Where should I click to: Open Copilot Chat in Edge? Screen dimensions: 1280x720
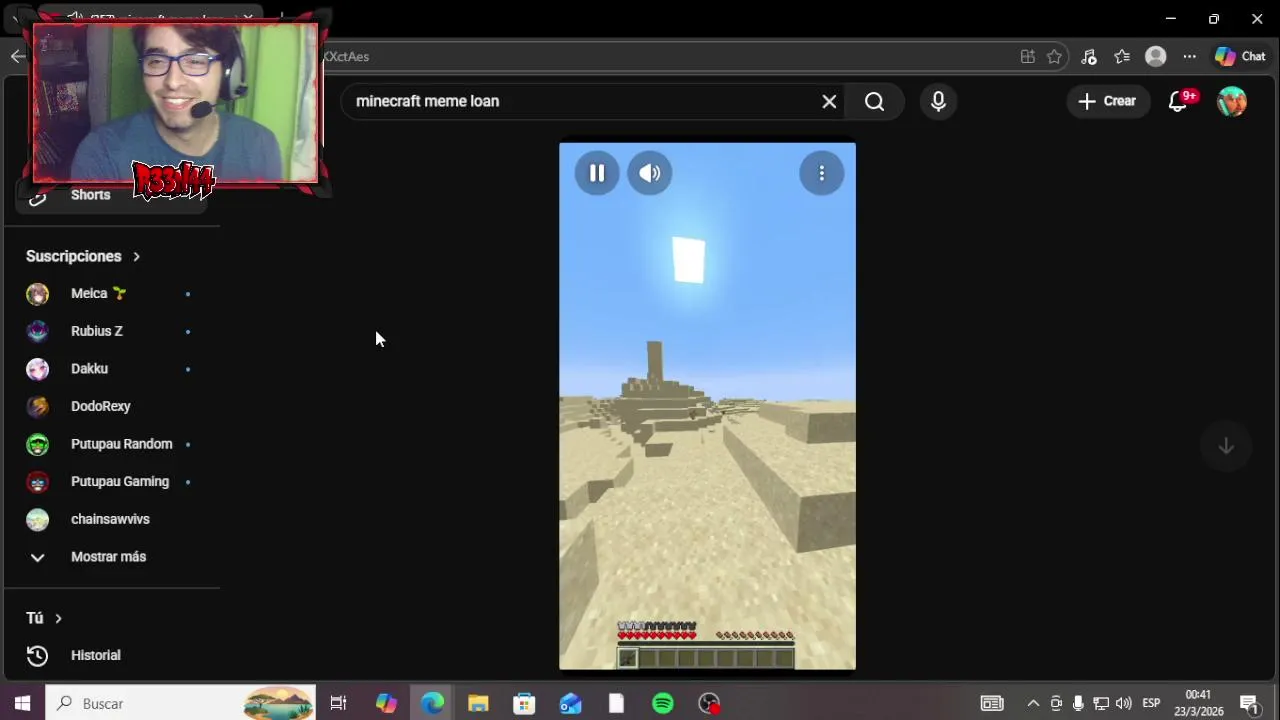[1240, 57]
